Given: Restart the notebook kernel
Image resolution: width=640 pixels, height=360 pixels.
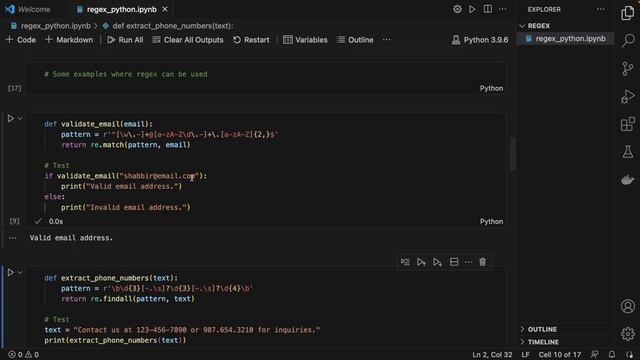Looking at the screenshot, I should click(251, 40).
